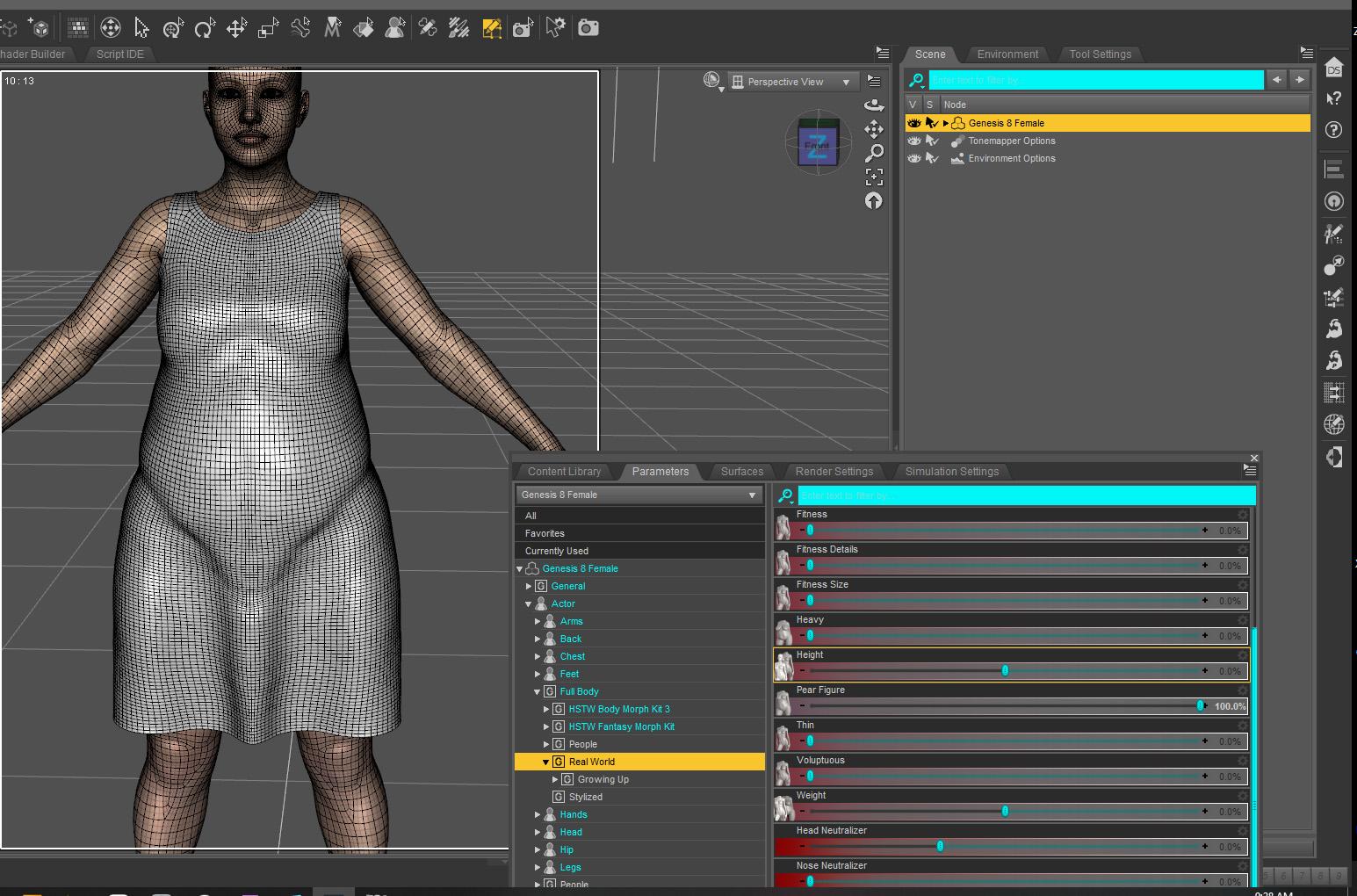Open the Simulation Settings tab
The image size is (1357, 896).
(951, 472)
